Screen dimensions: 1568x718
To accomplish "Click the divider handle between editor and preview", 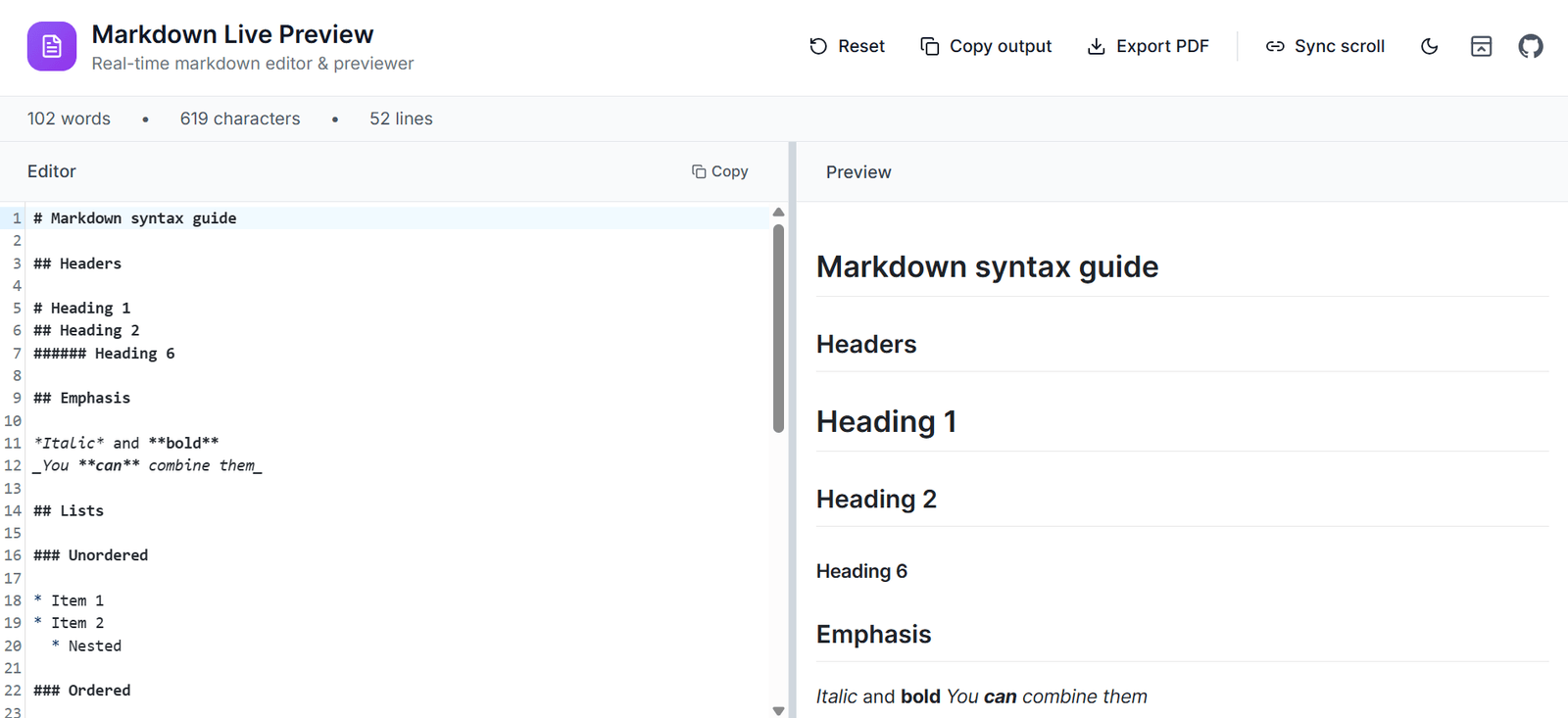I will point(792,430).
